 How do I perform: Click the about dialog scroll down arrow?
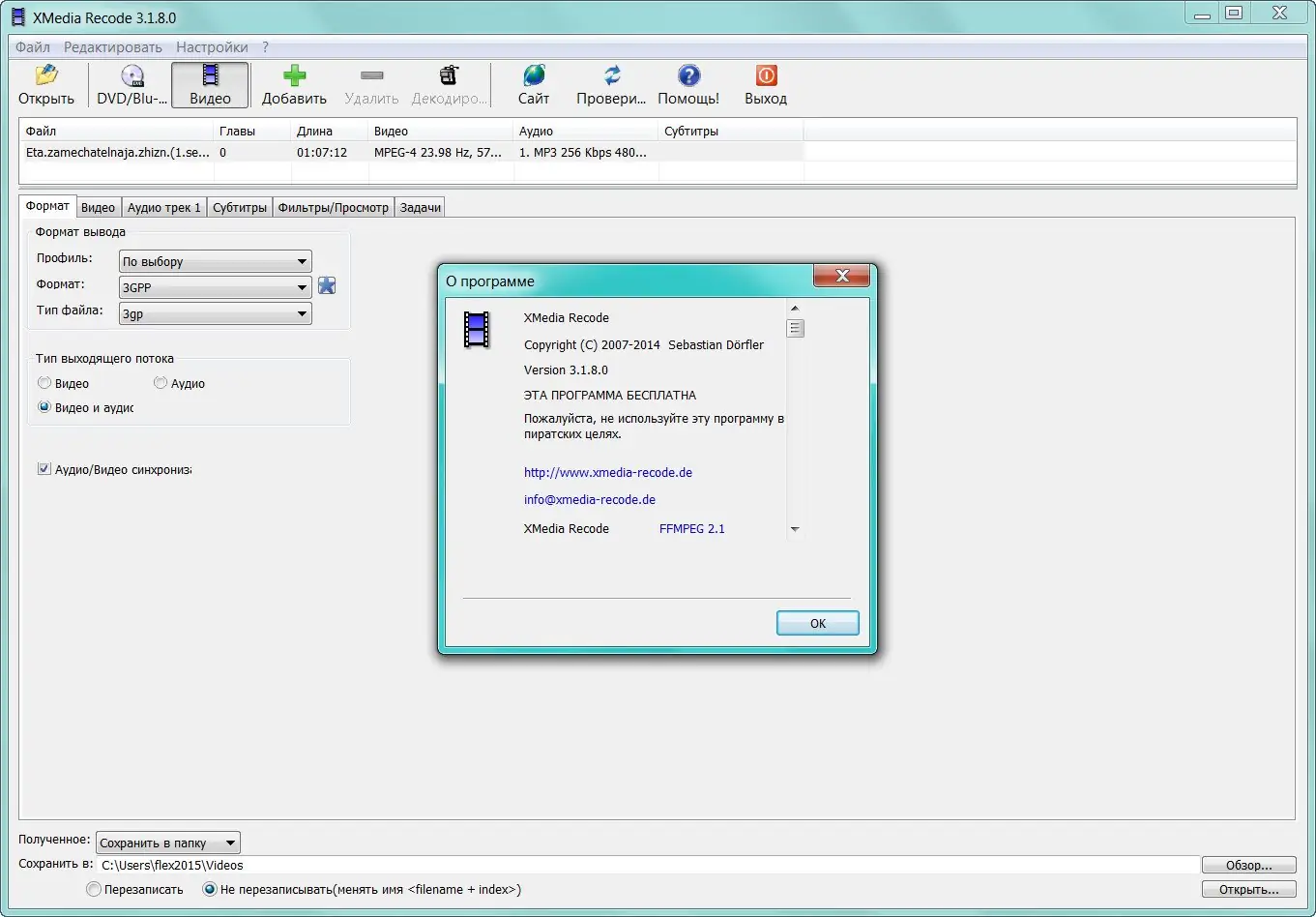click(796, 529)
